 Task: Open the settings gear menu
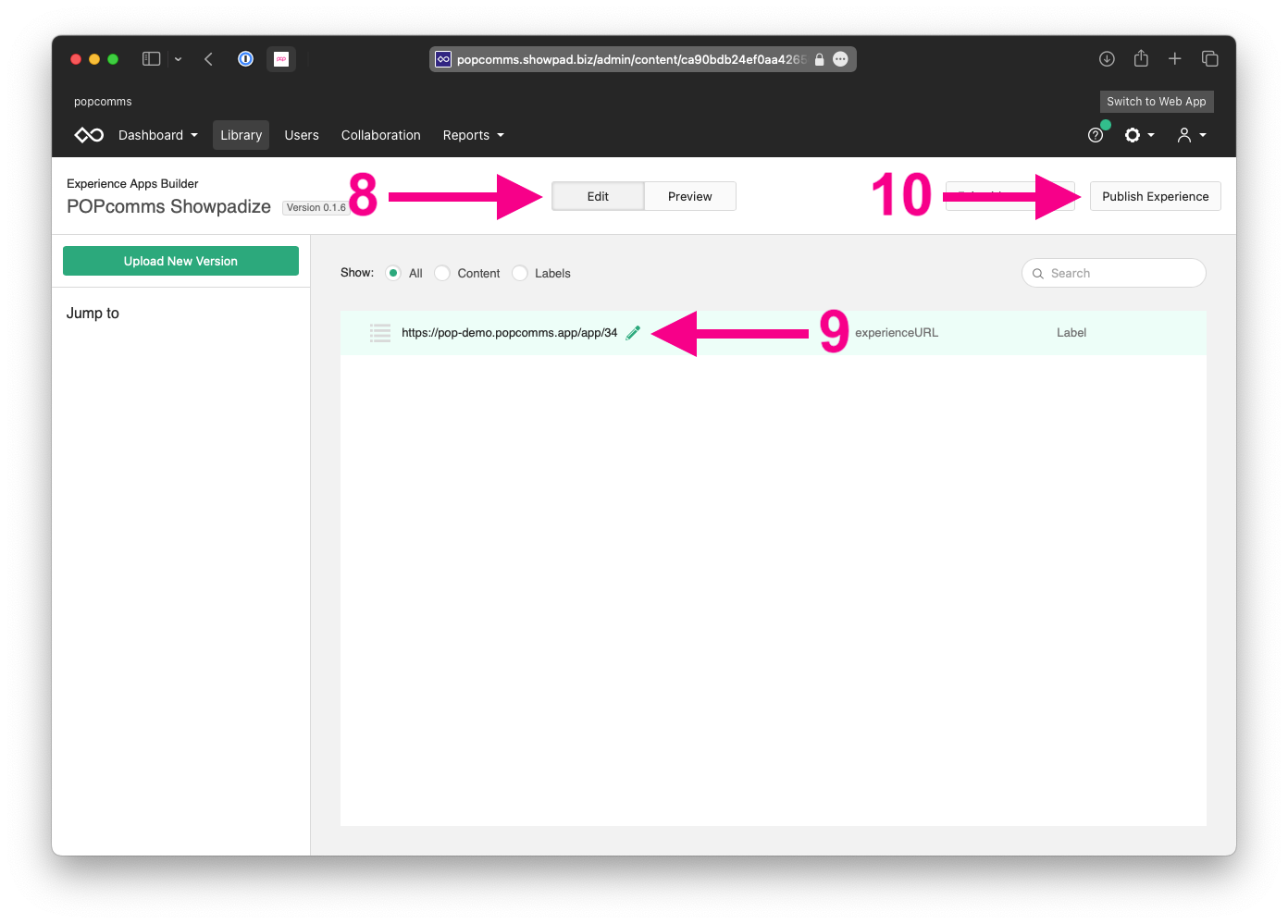tap(1136, 135)
